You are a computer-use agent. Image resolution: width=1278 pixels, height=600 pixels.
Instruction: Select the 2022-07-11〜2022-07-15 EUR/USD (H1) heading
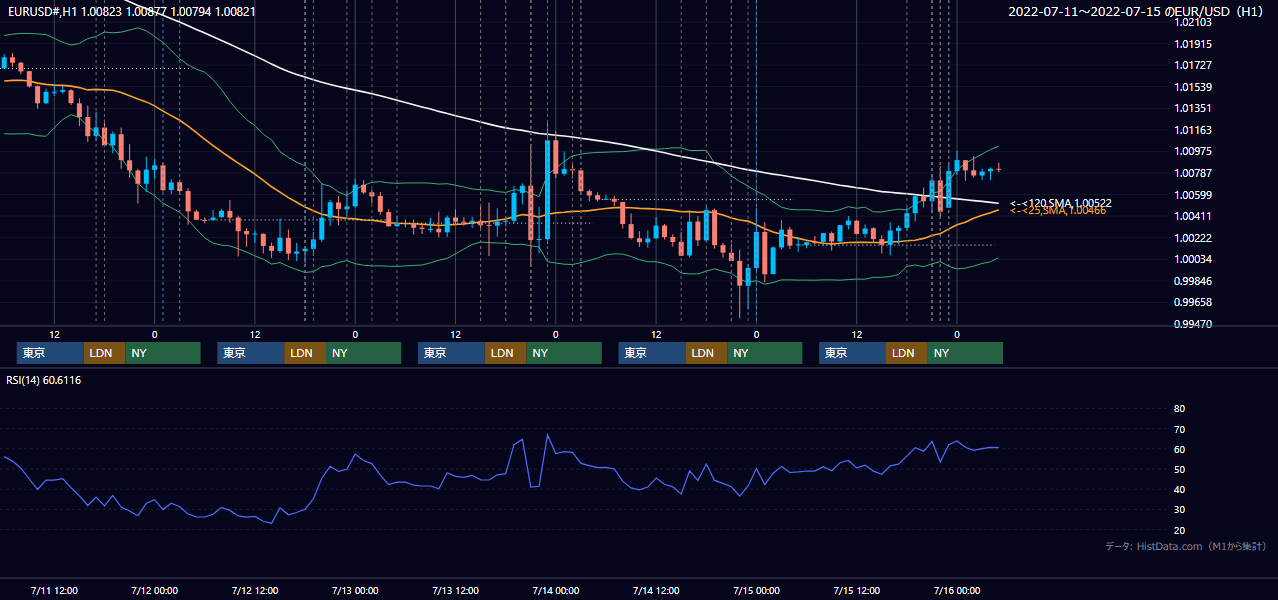(1137, 12)
